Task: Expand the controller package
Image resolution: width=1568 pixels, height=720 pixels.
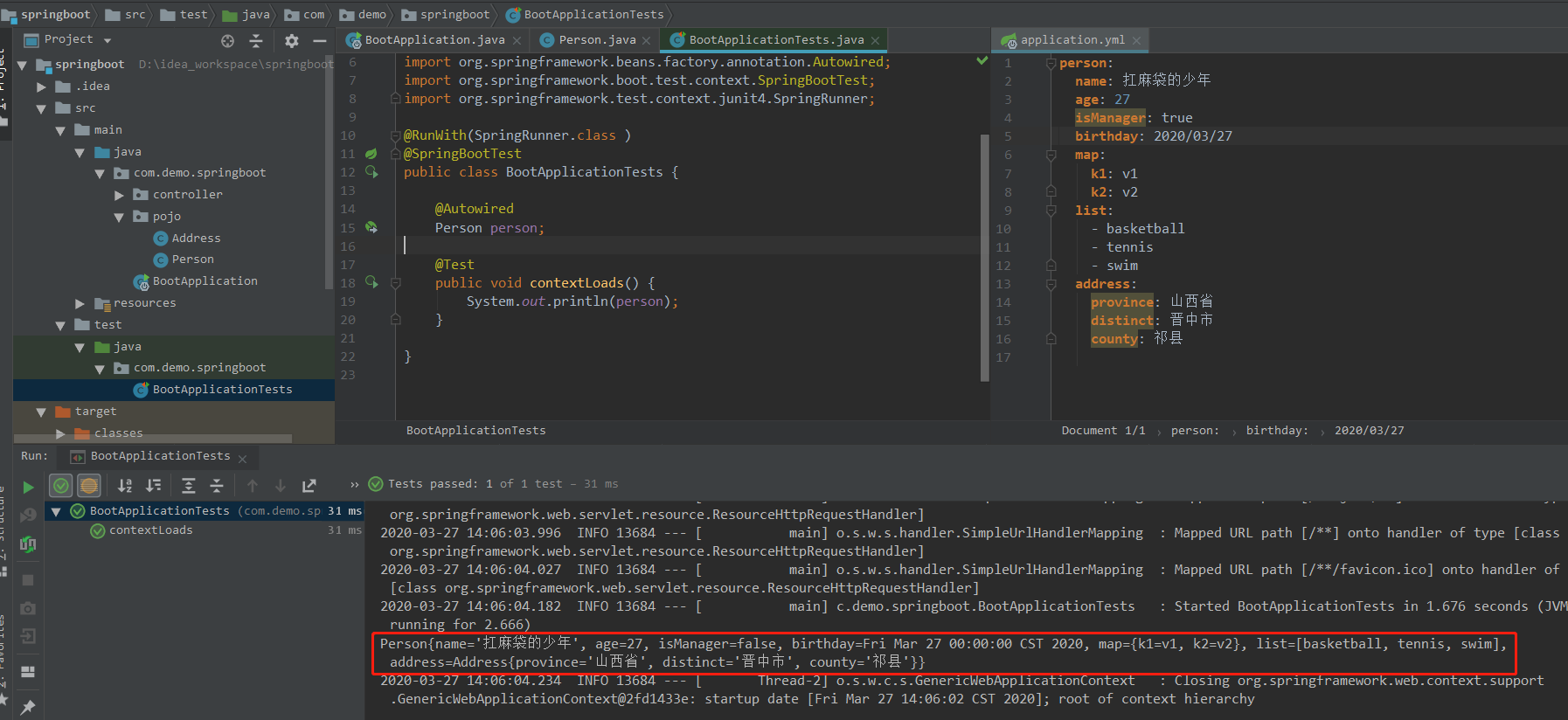Action: click(x=119, y=195)
